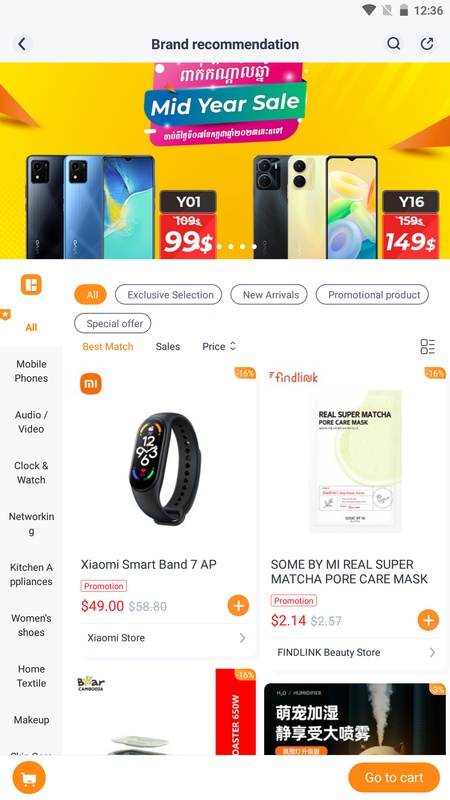Open Xiaomi Store via chevron
The height and width of the screenshot is (800, 450).
[x=242, y=638]
